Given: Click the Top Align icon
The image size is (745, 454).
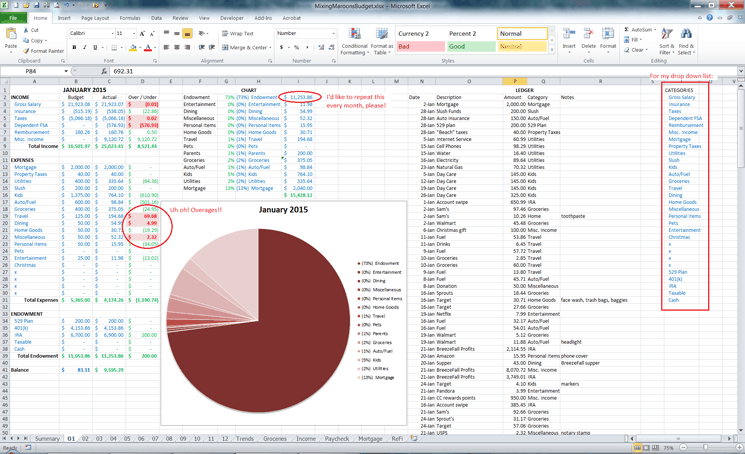Looking at the screenshot, I should [x=166, y=33].
